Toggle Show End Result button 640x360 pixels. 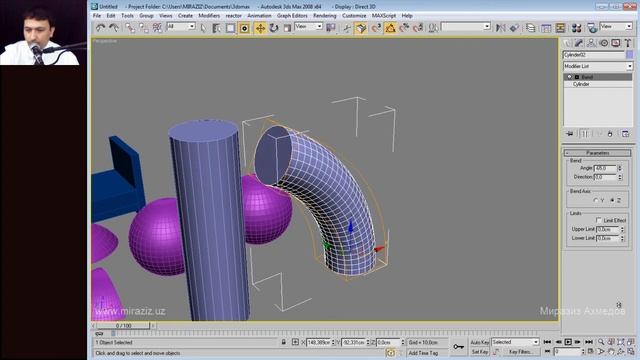pyautogui.click(x=584, y=134)
